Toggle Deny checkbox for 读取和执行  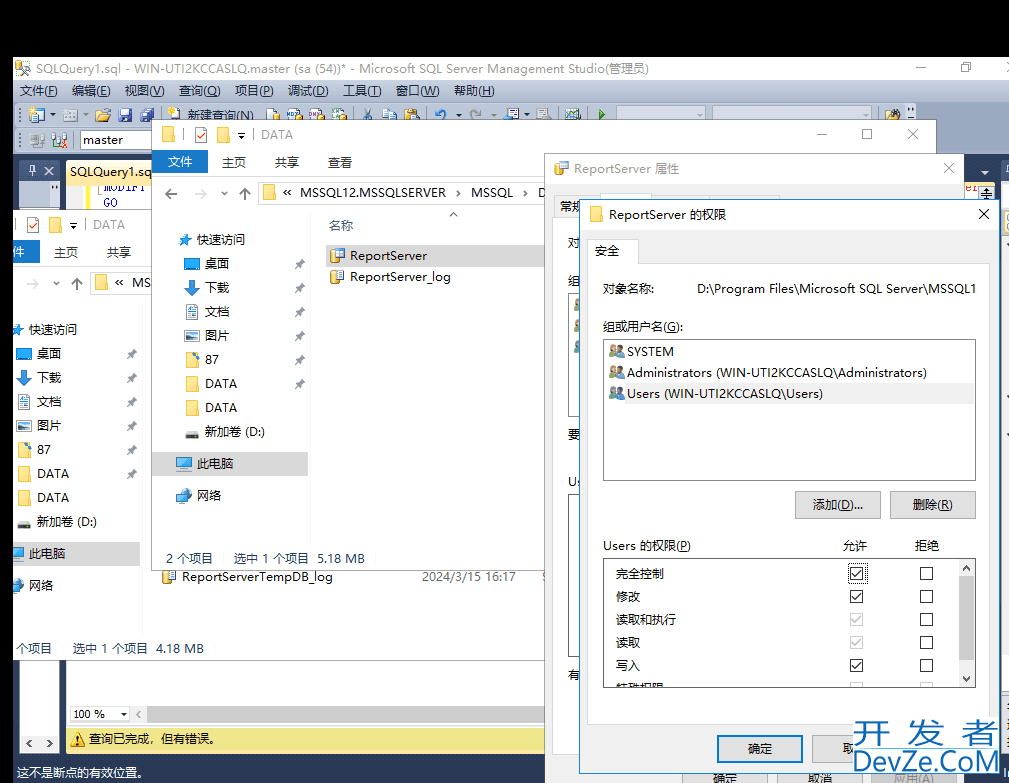(x=926, y=620)
